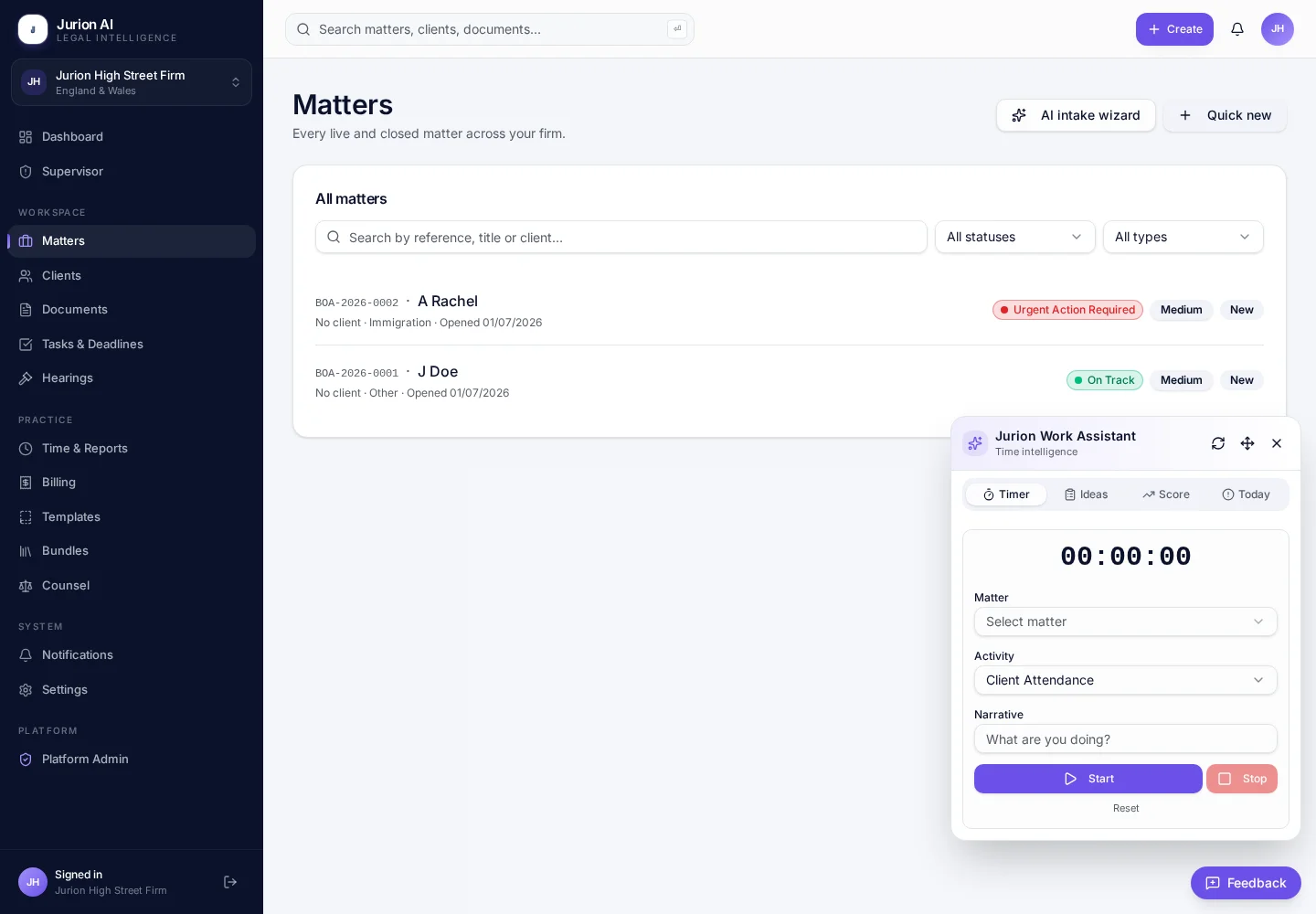
Task: Click the Create button
Action: pos(1174,29)
